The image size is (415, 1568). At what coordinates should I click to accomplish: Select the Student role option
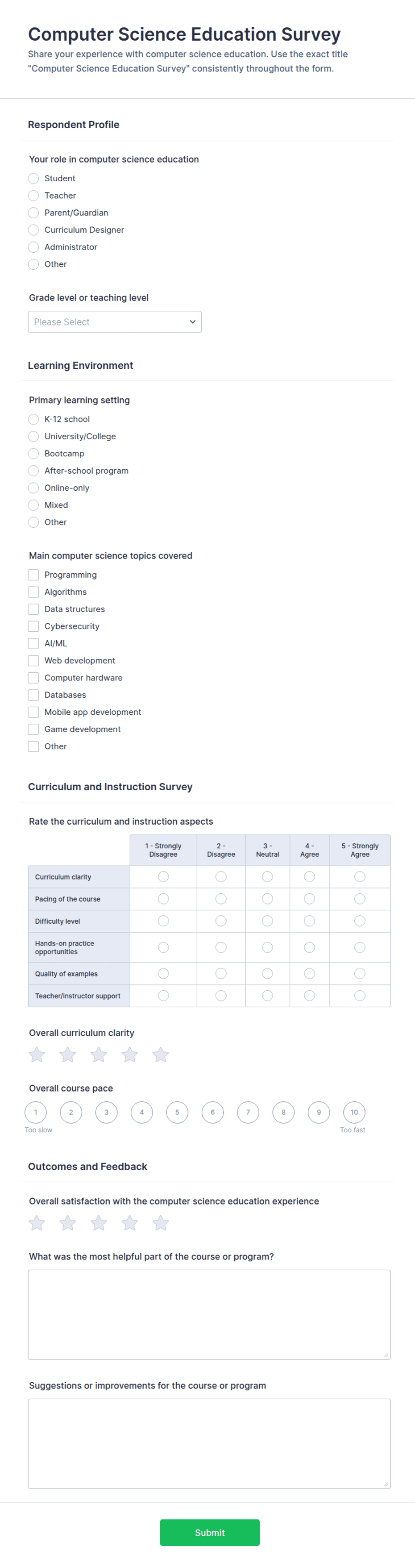[x=33, y=178]
